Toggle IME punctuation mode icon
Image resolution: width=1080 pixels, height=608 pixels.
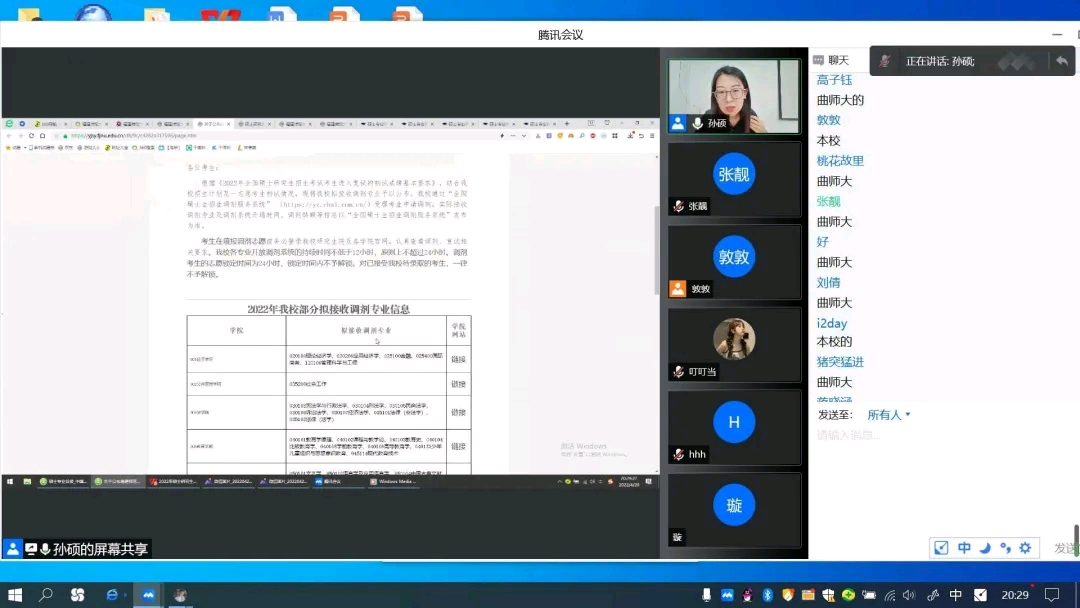pos(1005,548)
